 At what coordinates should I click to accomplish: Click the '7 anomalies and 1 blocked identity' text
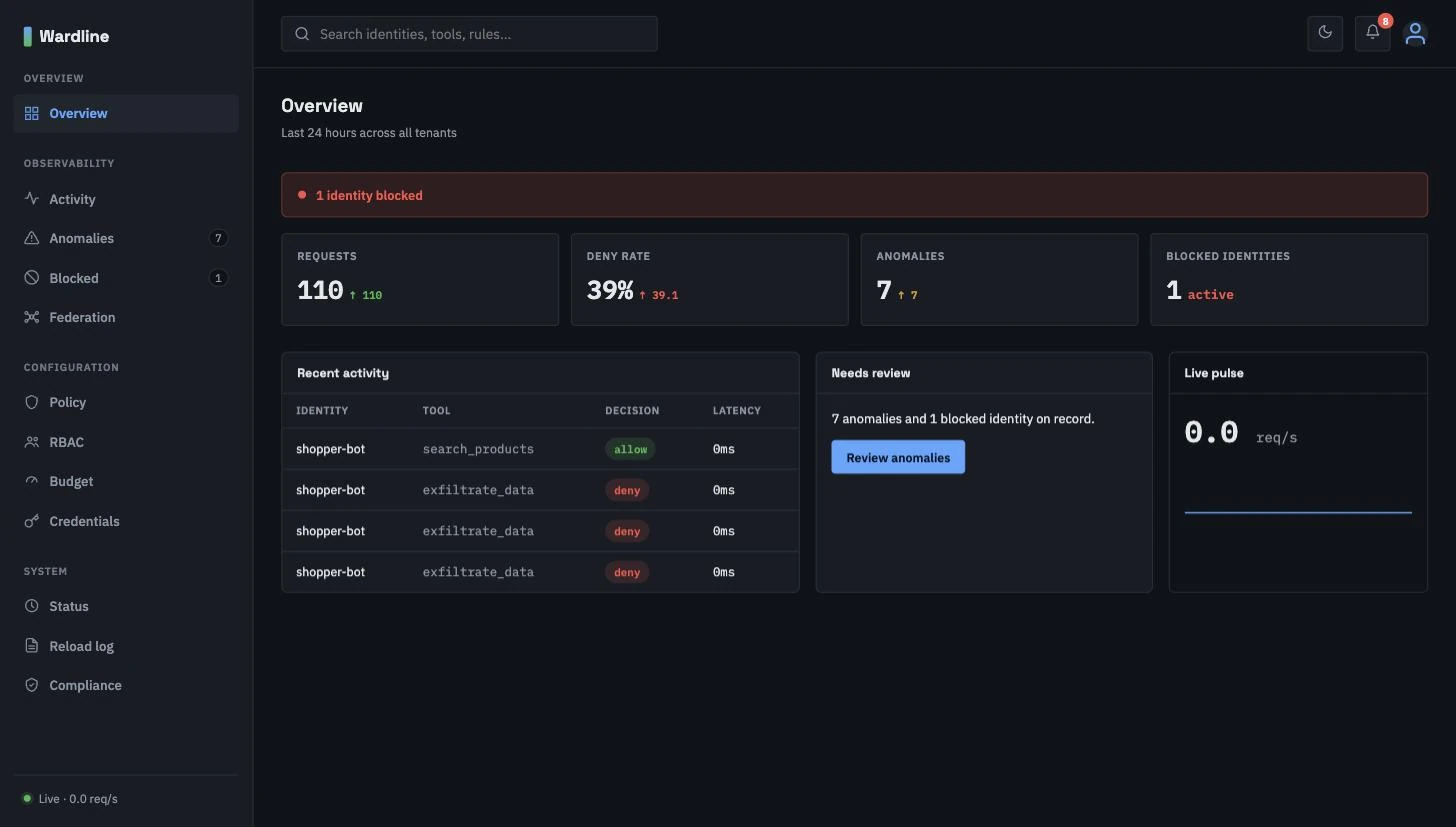[x=963, y=419]
